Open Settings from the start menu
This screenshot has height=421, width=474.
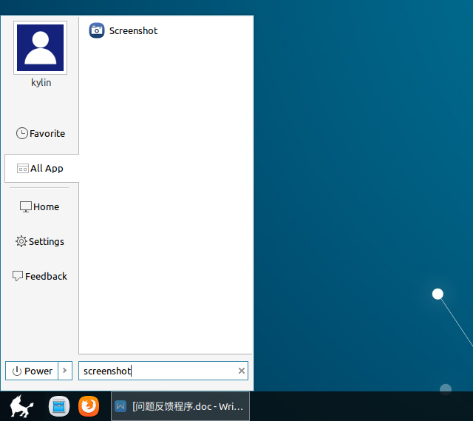40,241
